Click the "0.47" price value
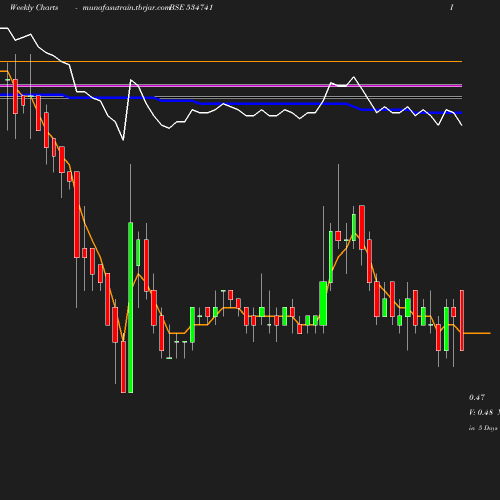This screenshot has height=500, width=500. 477,397
